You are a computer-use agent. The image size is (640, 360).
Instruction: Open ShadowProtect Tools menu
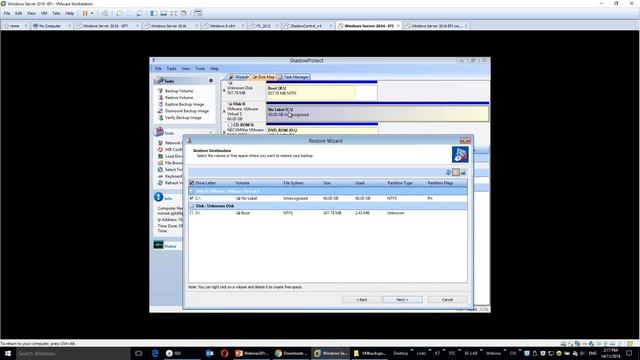(200, 69)
